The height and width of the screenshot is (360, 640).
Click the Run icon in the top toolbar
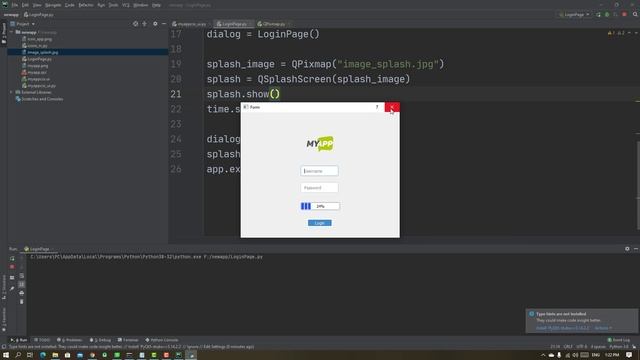pyautogui.click(x=598, y=15)
